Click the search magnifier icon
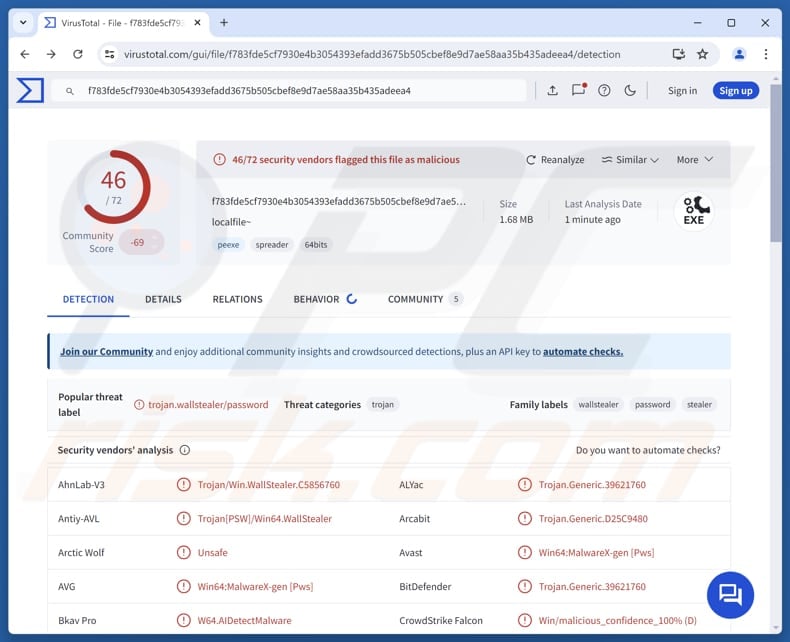The width and height of the screenshot is (790, 642). (x=70, y=91)
